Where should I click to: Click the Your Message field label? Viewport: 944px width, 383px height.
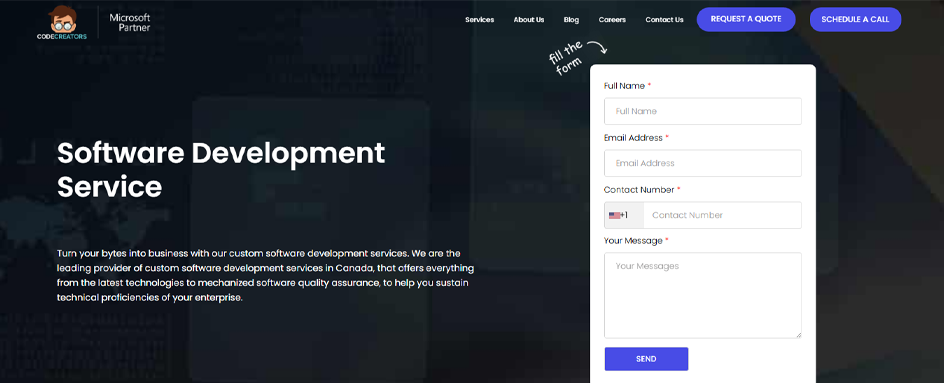[x=636, y=241]
